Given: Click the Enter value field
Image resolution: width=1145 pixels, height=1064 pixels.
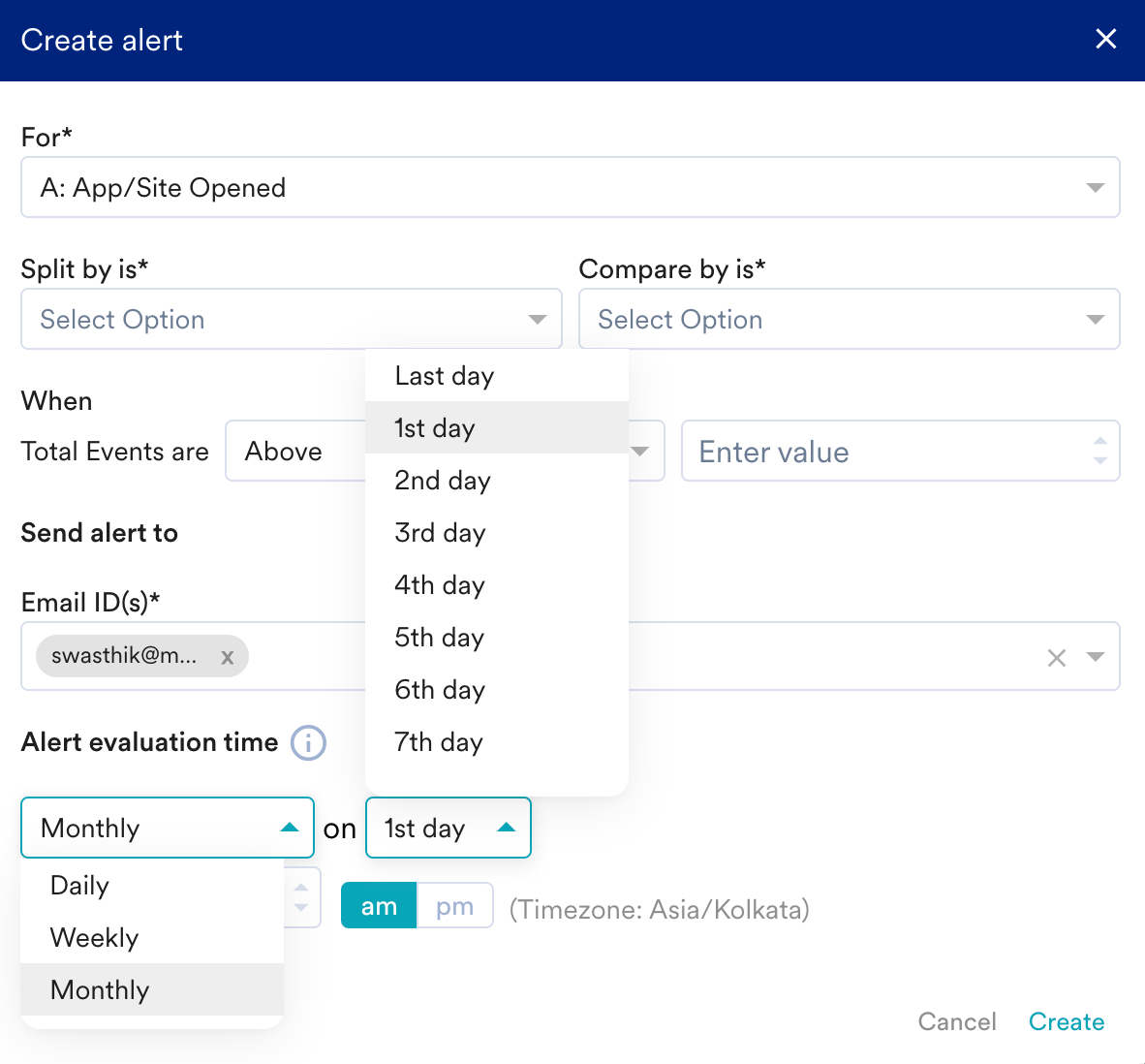Looking at the screenshot, I should tap(900, 451).
